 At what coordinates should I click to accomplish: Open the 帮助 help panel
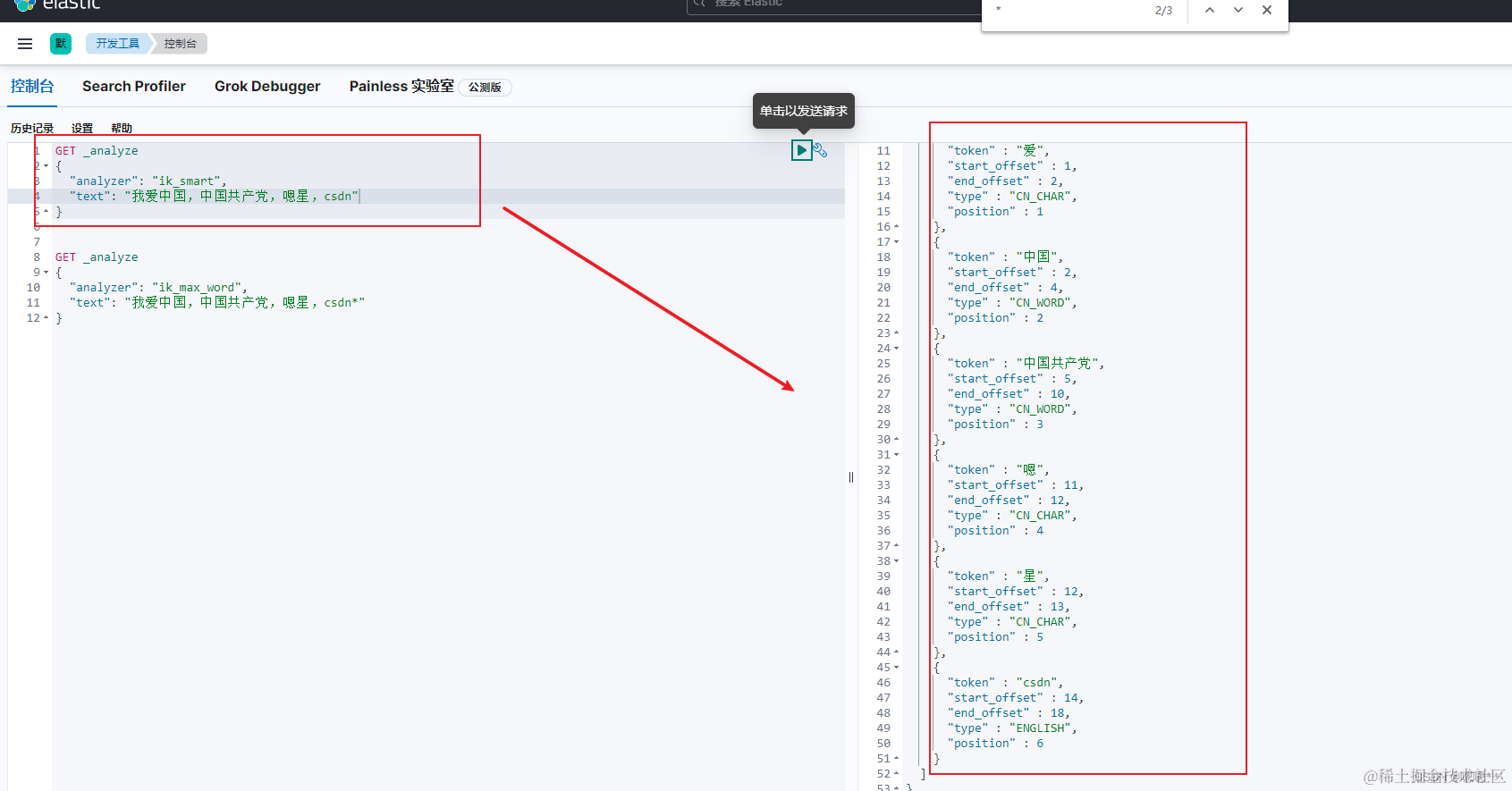[122, 129]
